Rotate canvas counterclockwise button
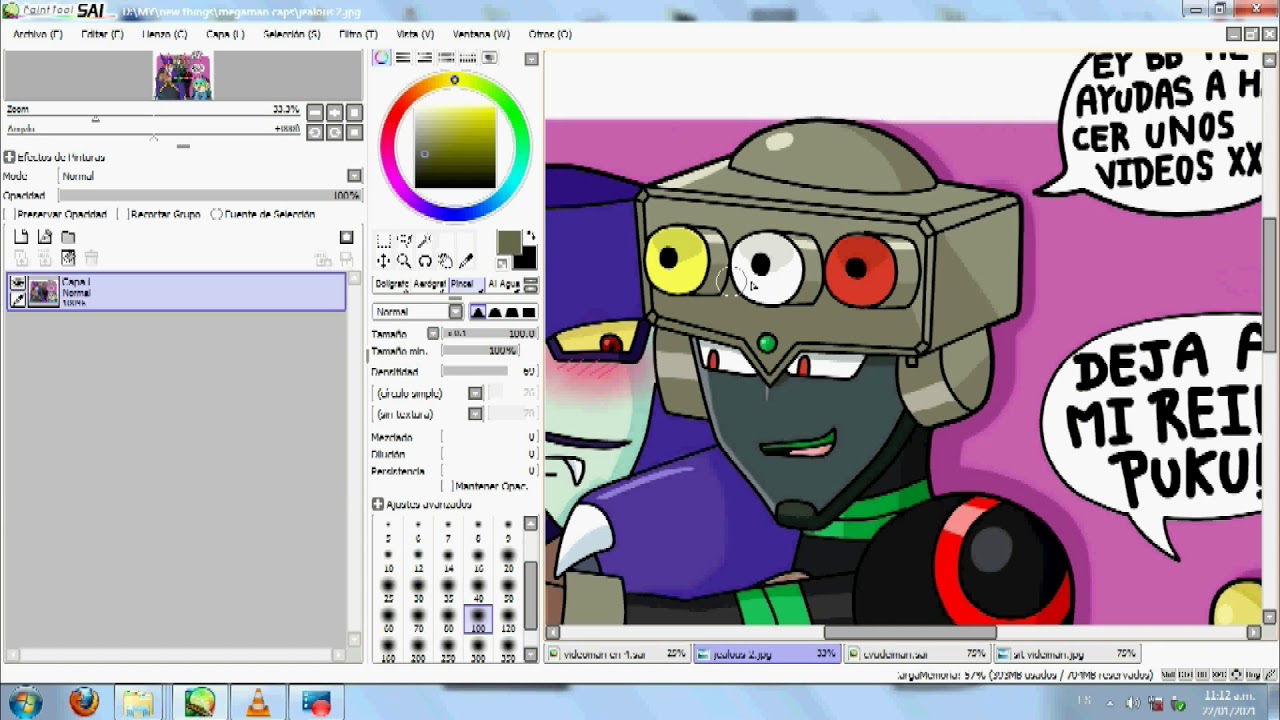The image size is (1280, 720). coord(315,132)
